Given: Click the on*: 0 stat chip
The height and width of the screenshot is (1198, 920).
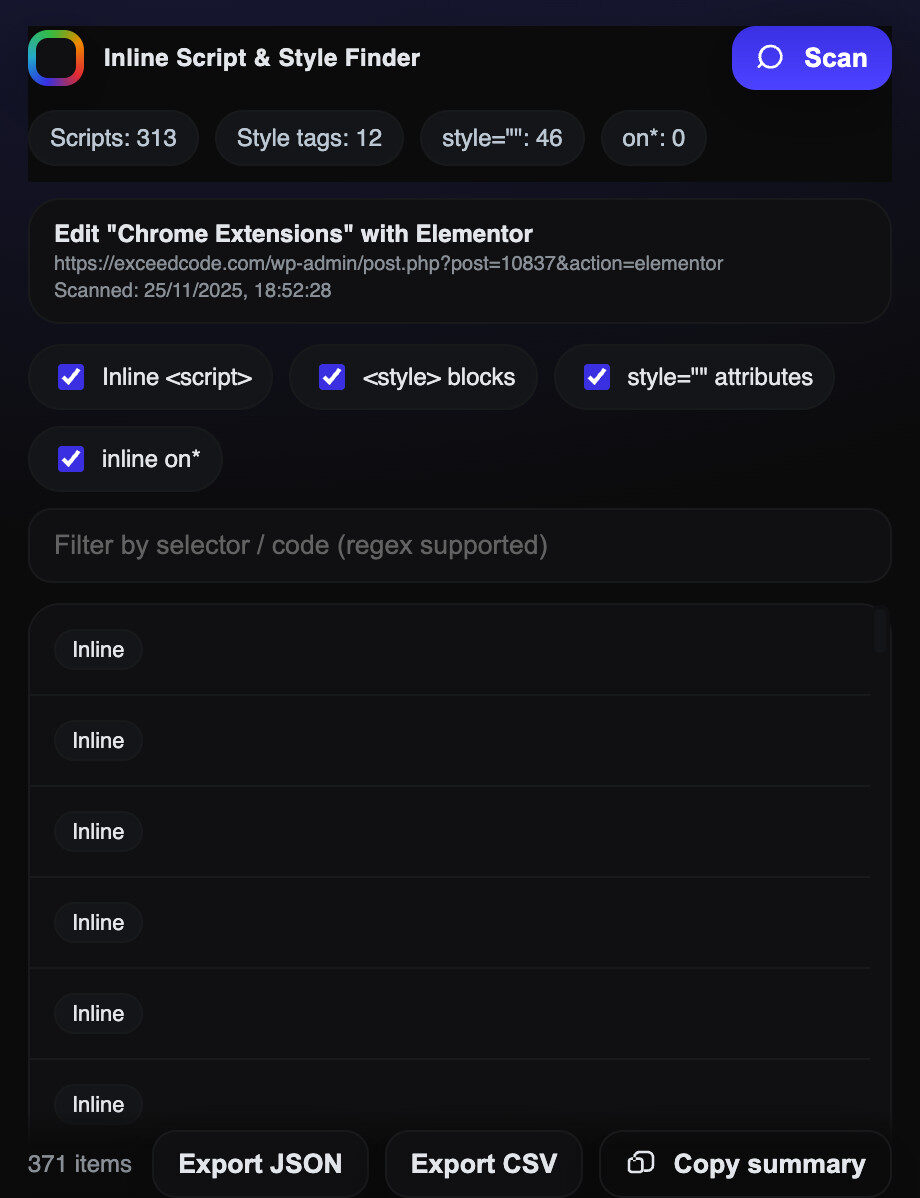Looking at the screenshot, I should coord(653,138).
